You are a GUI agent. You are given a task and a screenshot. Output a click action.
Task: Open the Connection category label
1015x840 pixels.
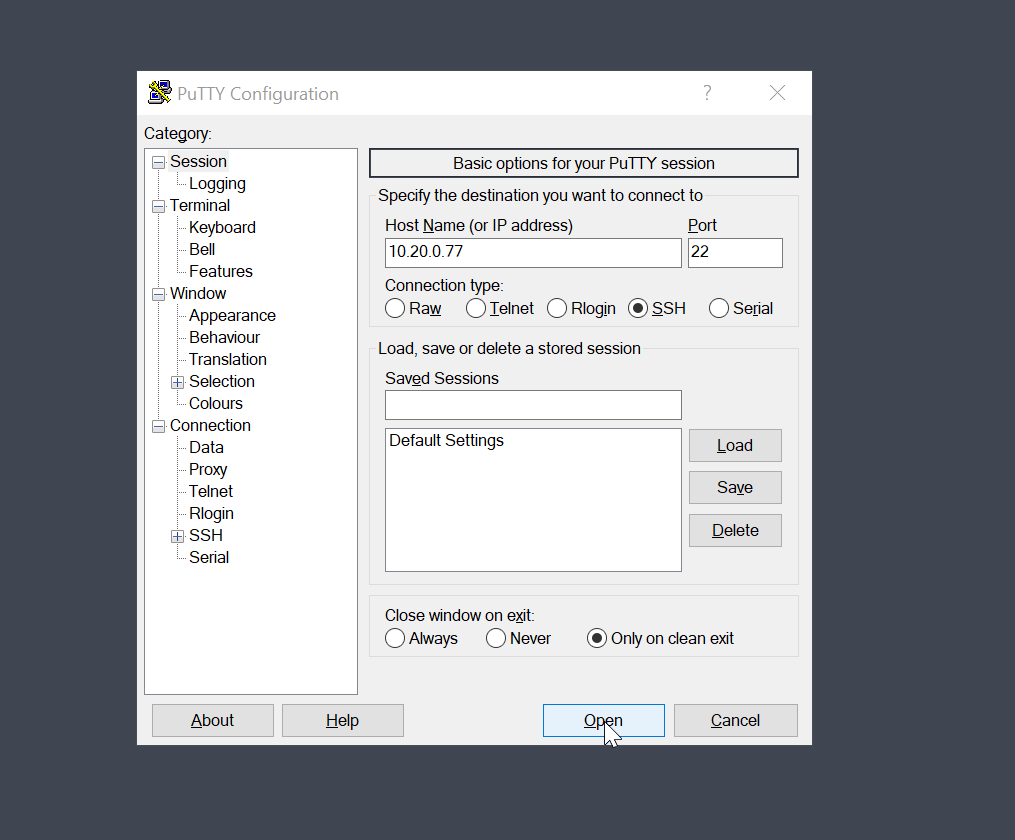(210, 425)
